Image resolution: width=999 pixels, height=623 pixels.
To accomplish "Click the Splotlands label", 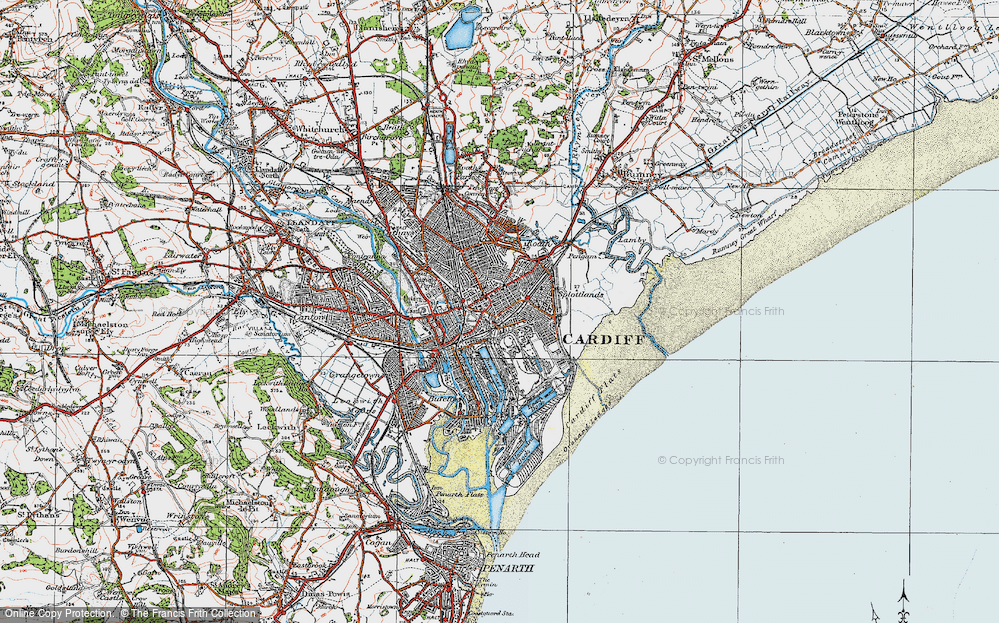I will point(583,296).
